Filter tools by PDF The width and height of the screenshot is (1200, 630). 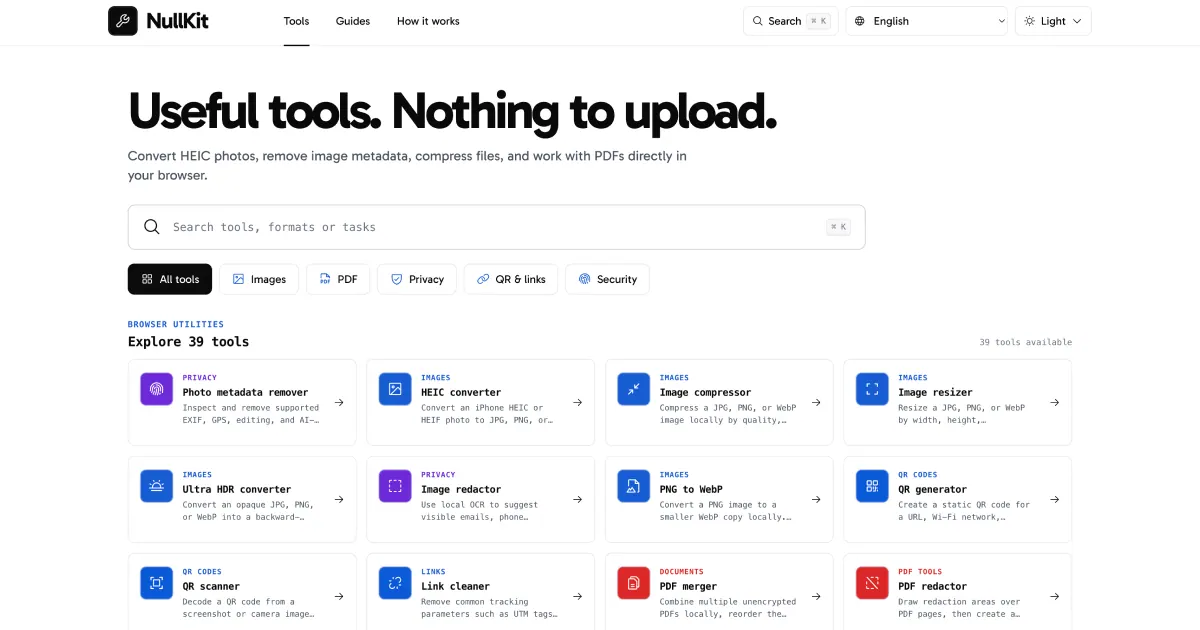338,279
